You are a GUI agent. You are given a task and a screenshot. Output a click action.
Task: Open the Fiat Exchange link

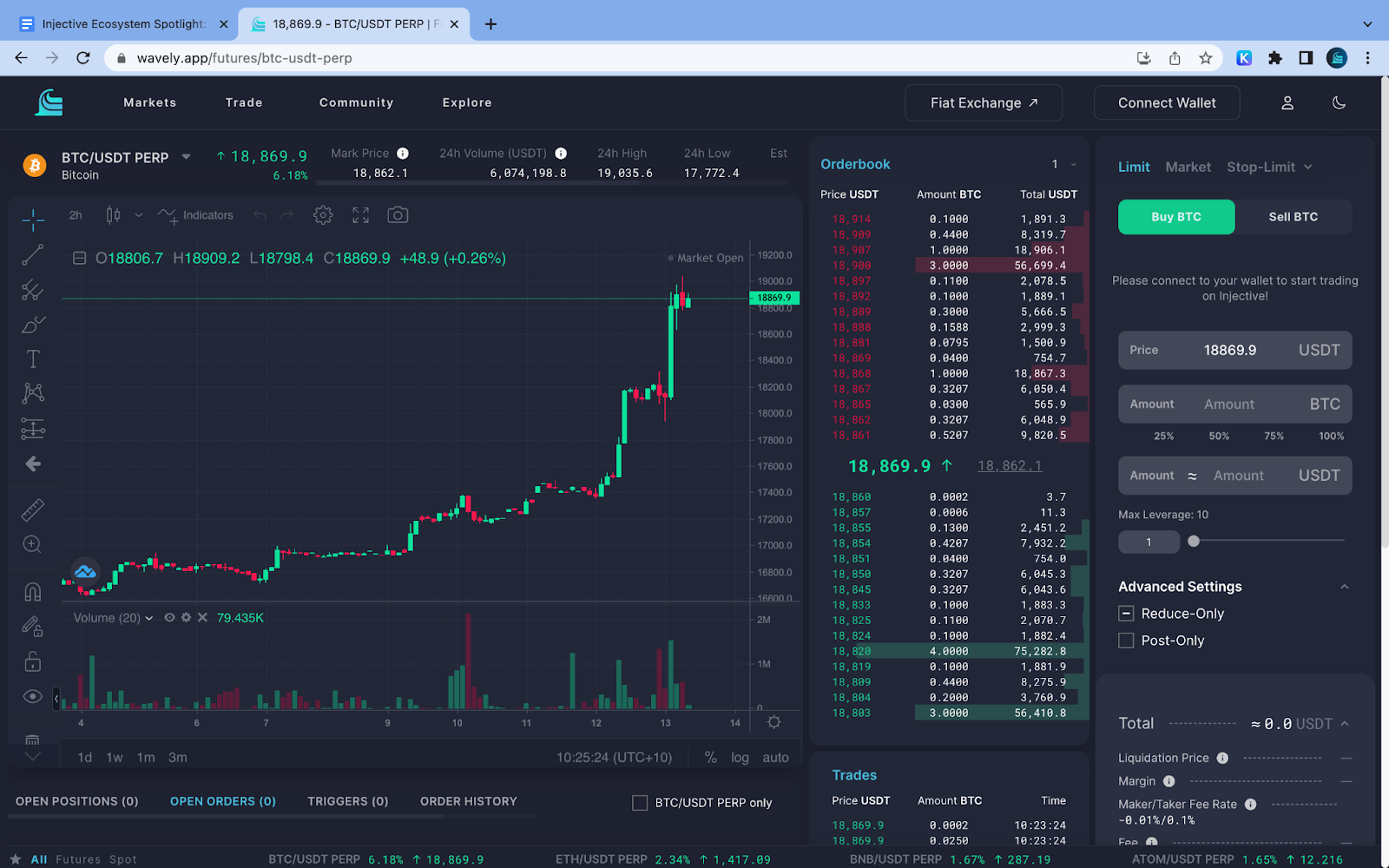[984, 102]
